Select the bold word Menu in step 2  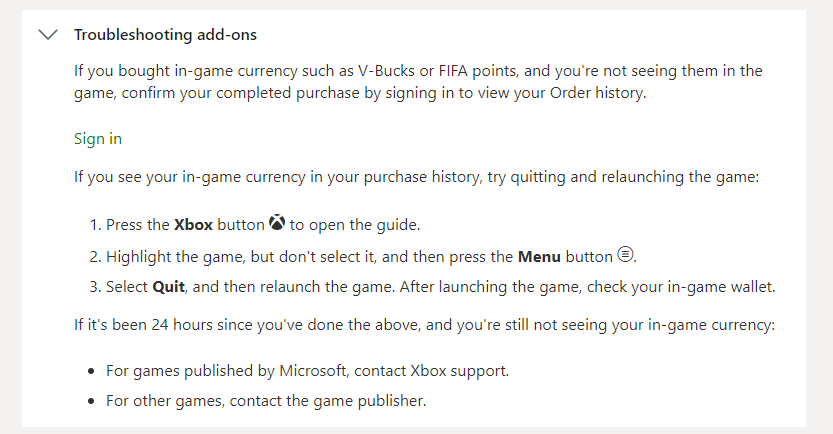539,257
